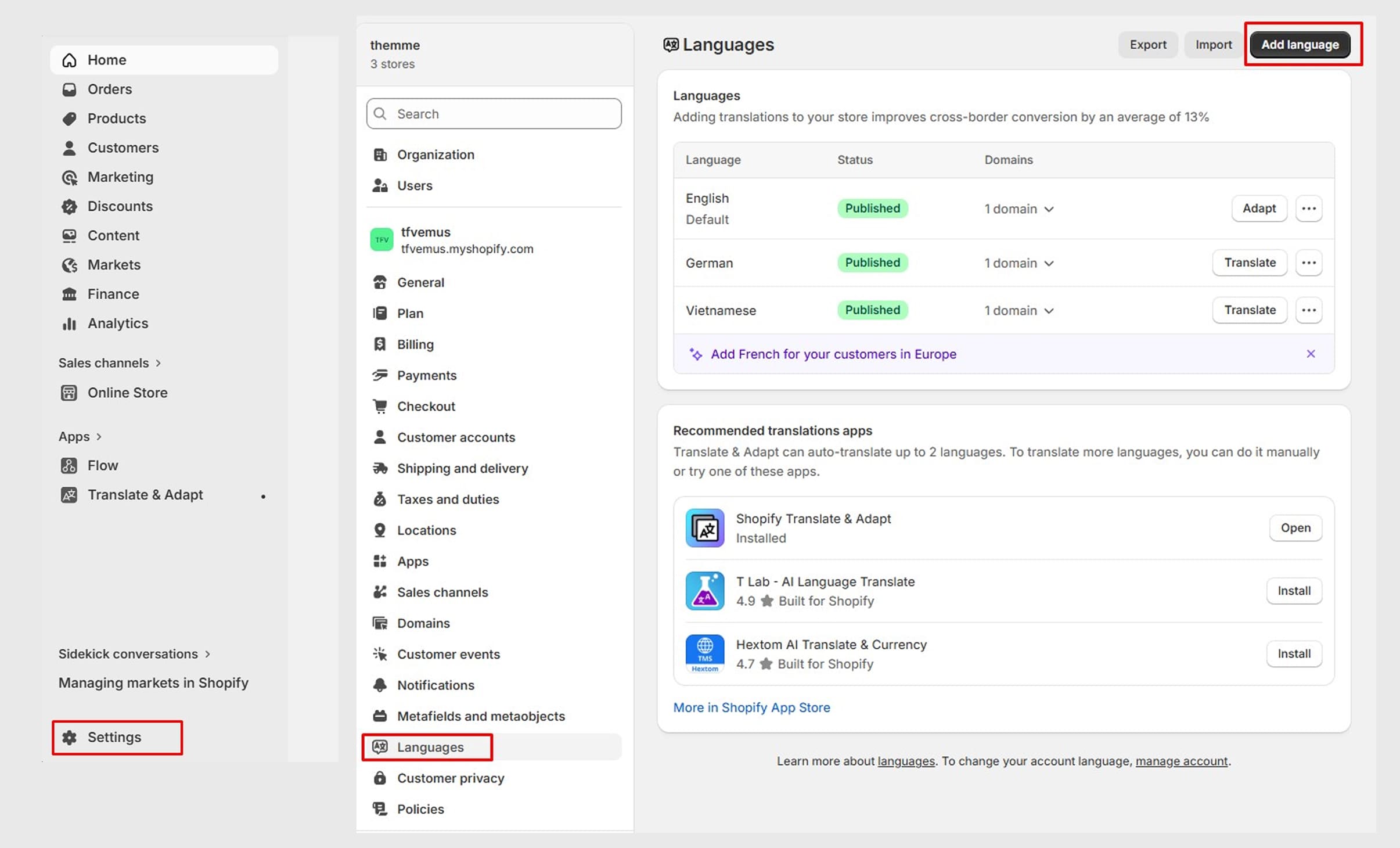Open more actions for German language

pos(1308,263)
